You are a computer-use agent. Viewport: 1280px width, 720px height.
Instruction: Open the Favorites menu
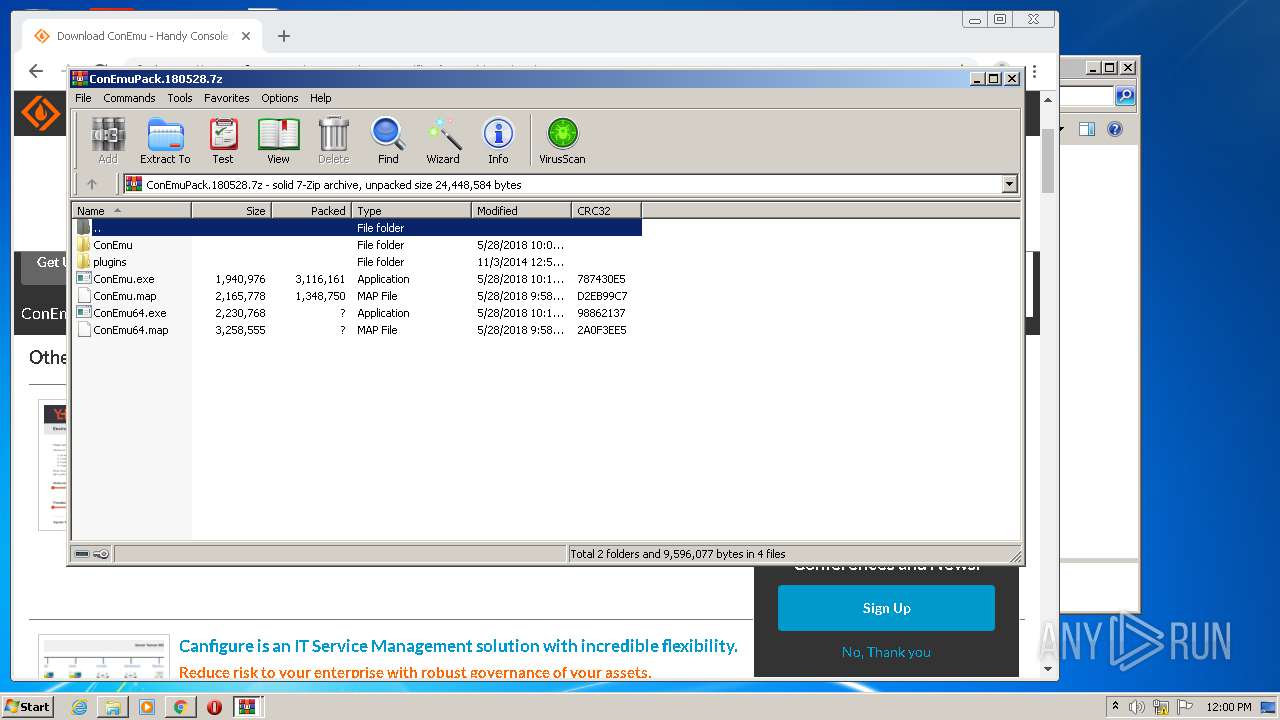click(227, 98)
